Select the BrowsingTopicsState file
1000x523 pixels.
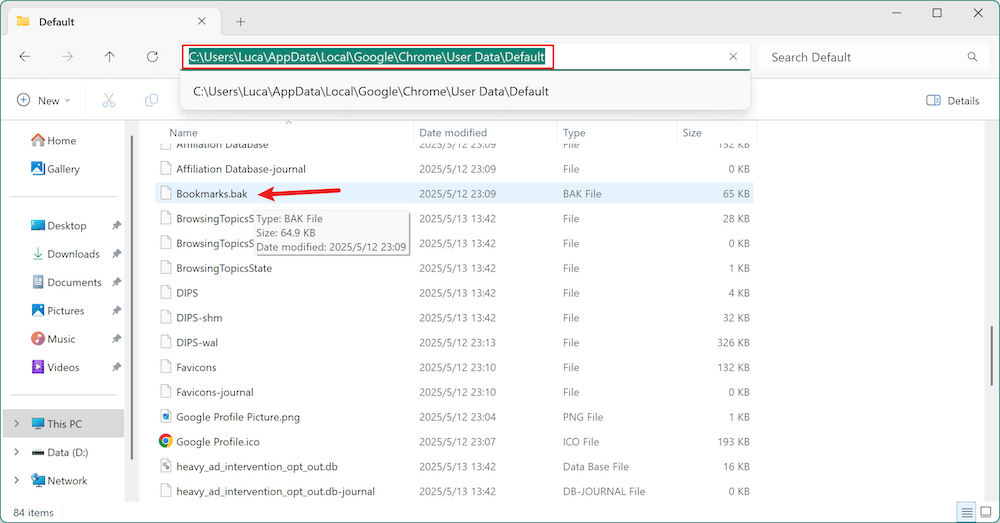tap(454, 268)
